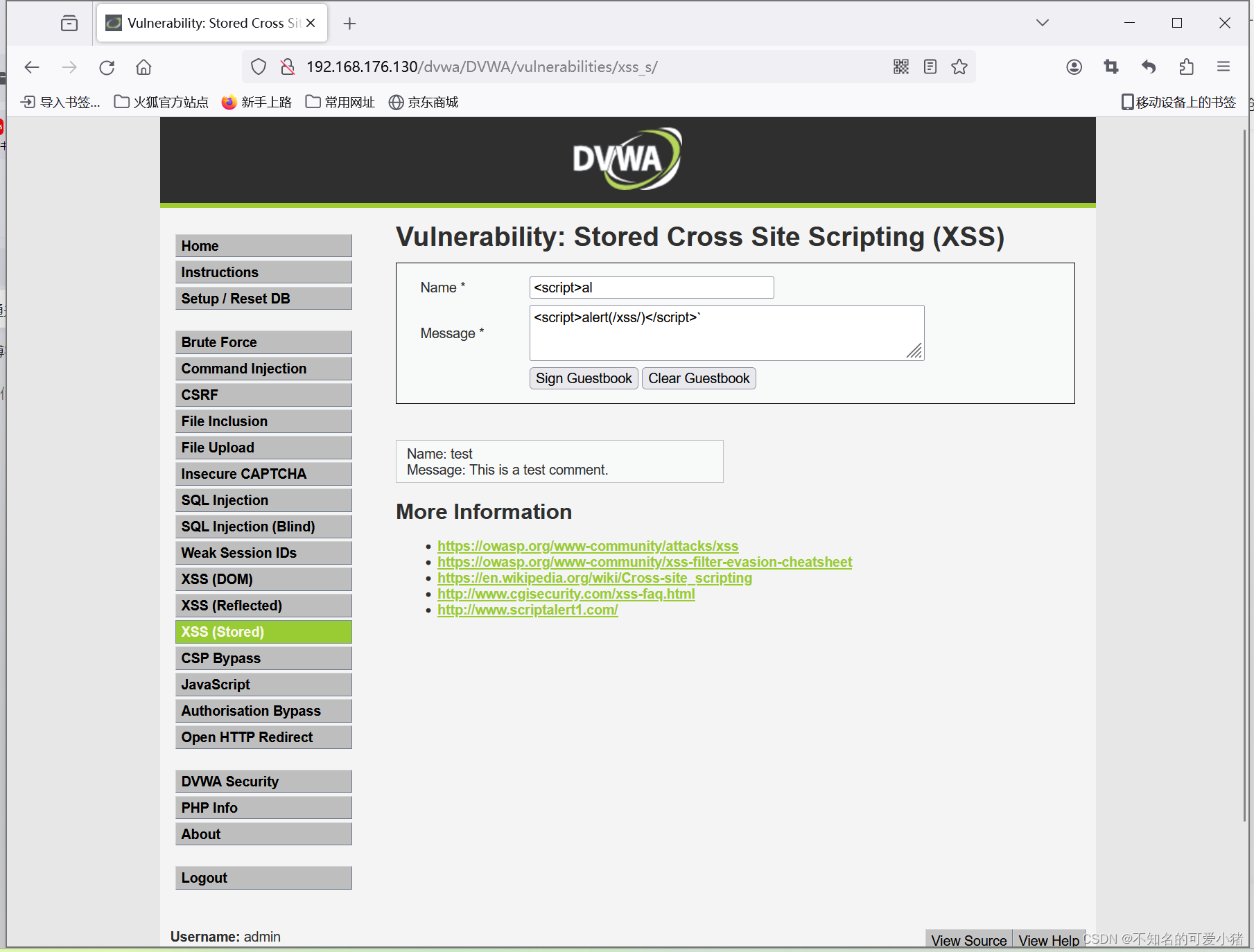Viewport: 1254px width, 952px height.
Task: Select File Upload in the sidebar
Action: click(263, 448)
